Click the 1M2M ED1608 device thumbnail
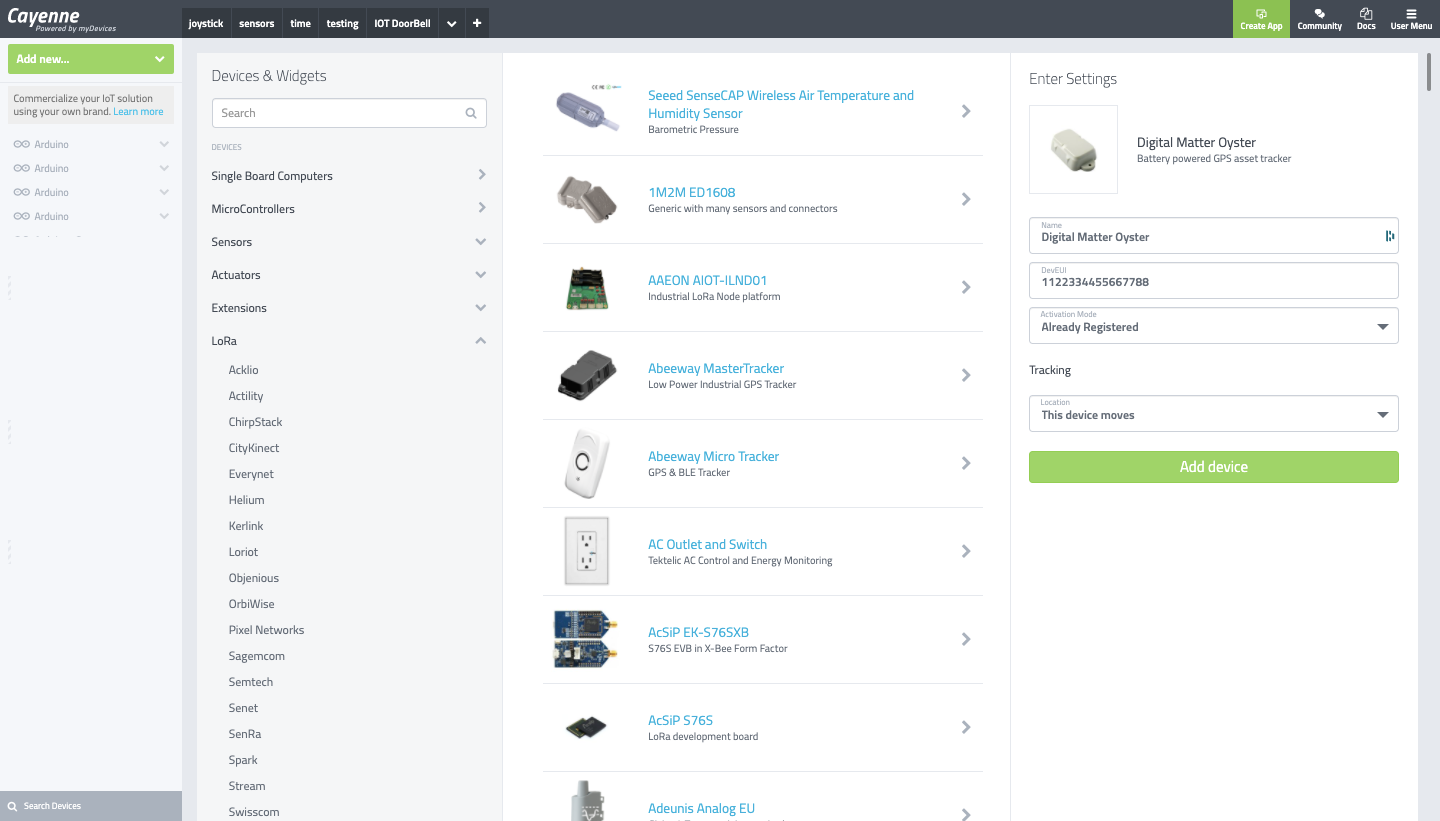Image resolution: width=1440 pixels, height=821 pixels. (x=588, y=199)
